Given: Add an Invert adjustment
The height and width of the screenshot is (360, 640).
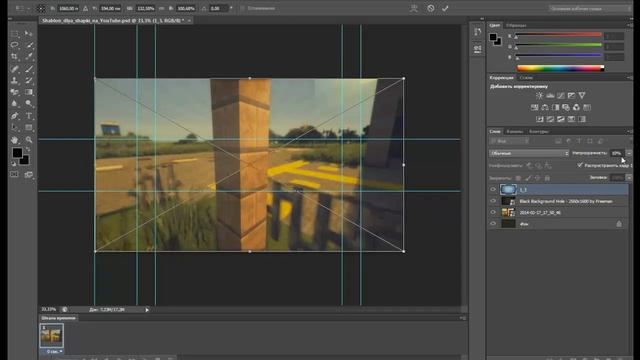Looking at the screenshot, I should click(540, 119).
